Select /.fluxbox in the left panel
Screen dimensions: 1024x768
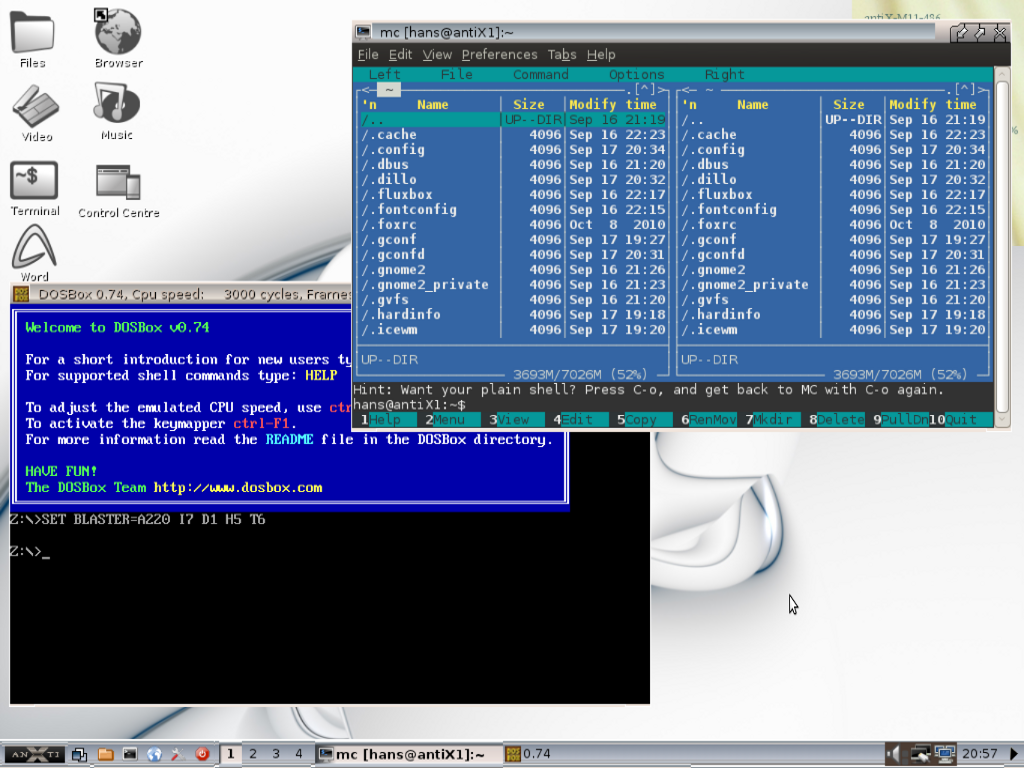[x=513, y=195]
